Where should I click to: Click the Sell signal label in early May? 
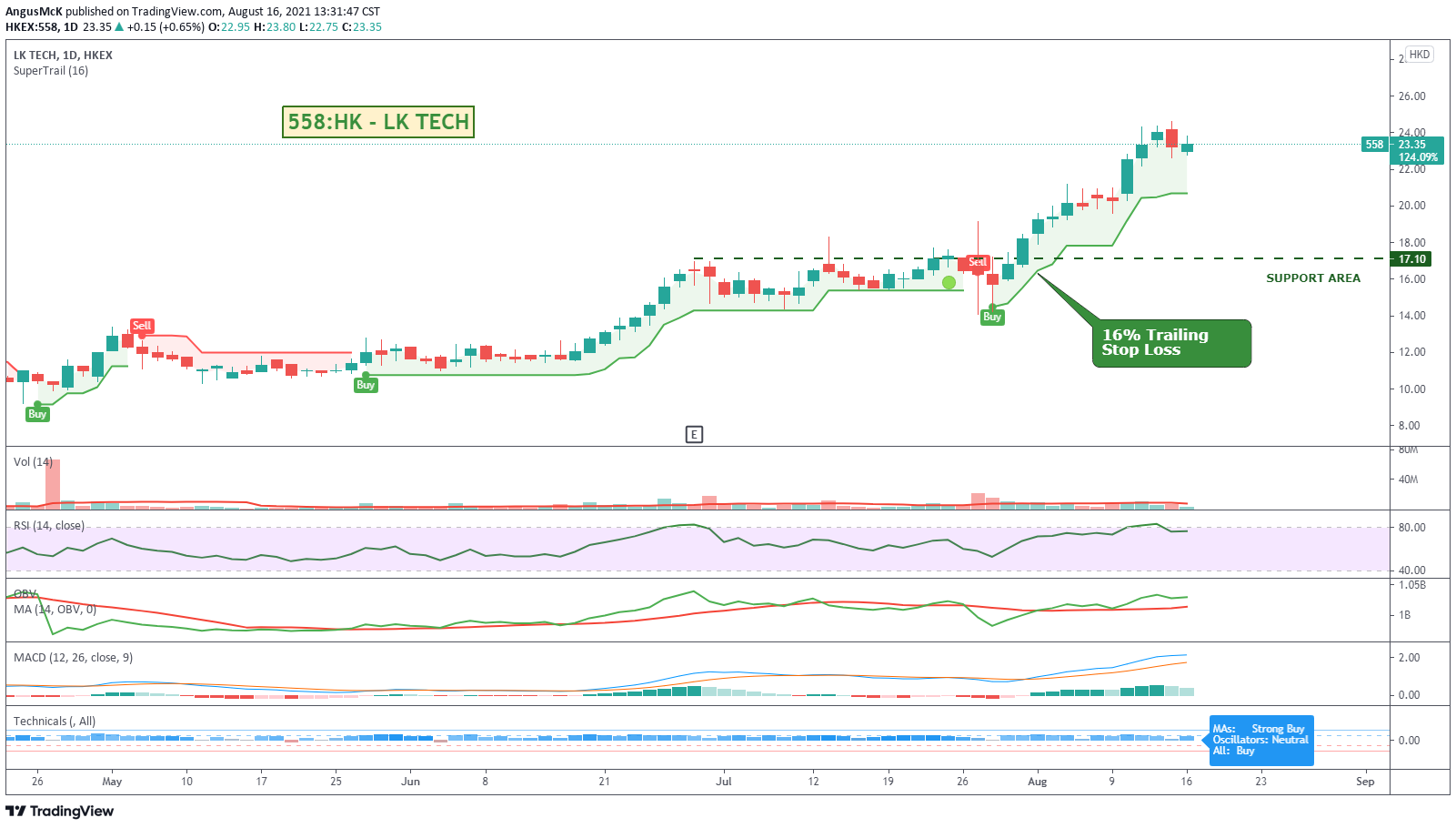[142, 326]
